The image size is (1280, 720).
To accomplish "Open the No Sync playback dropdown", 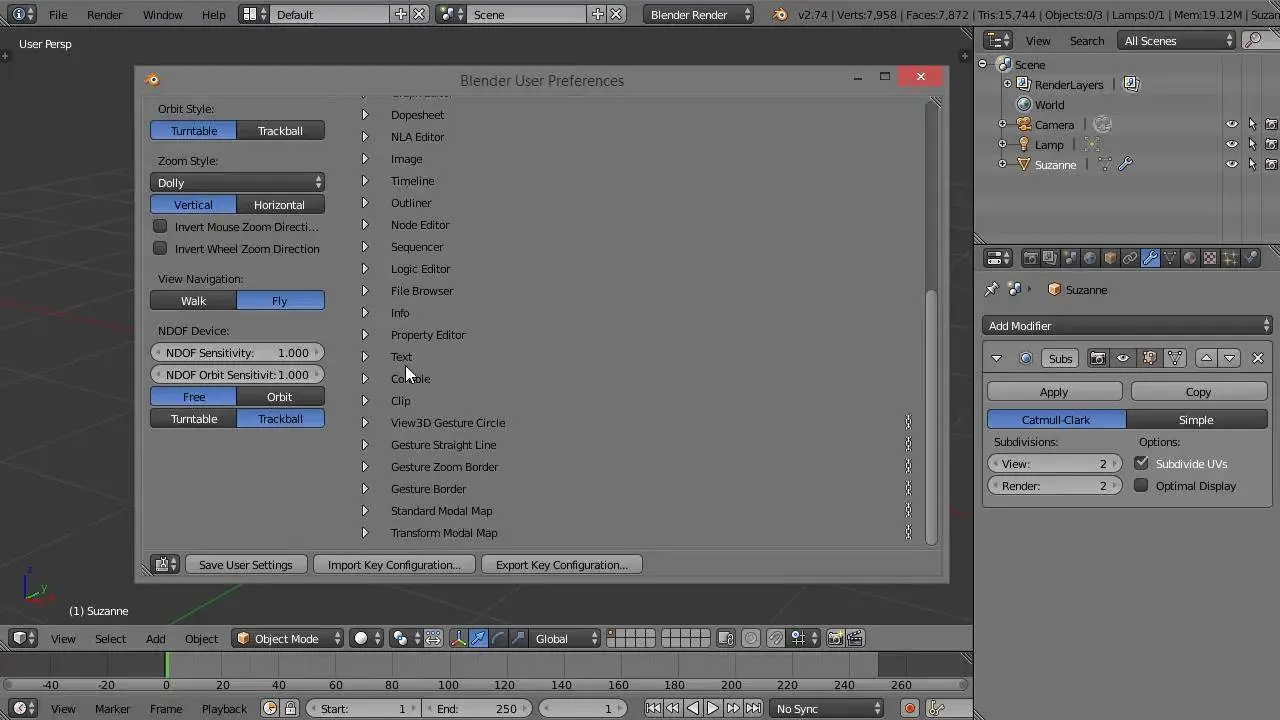I will pos(828,708).
